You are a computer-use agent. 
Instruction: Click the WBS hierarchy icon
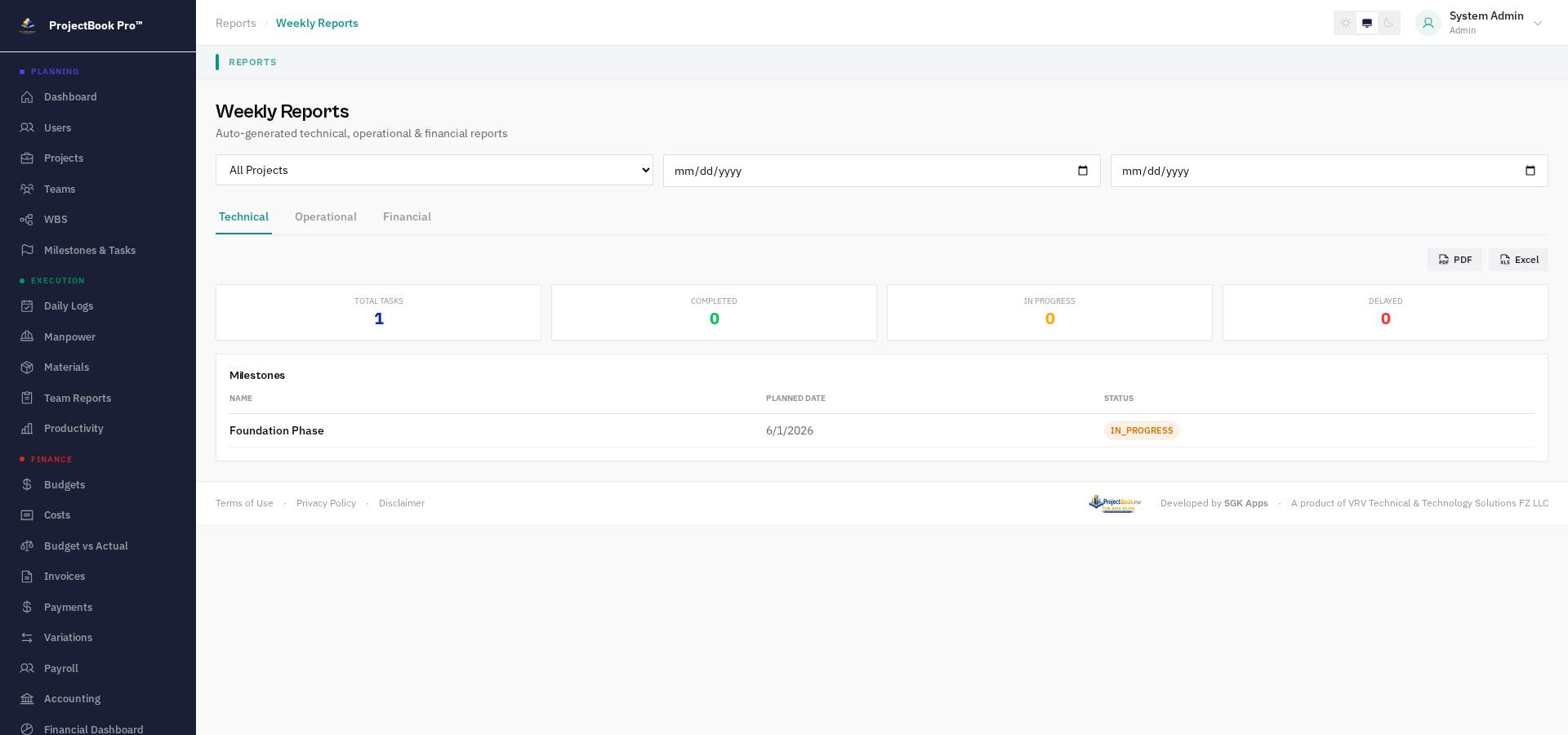27,220
